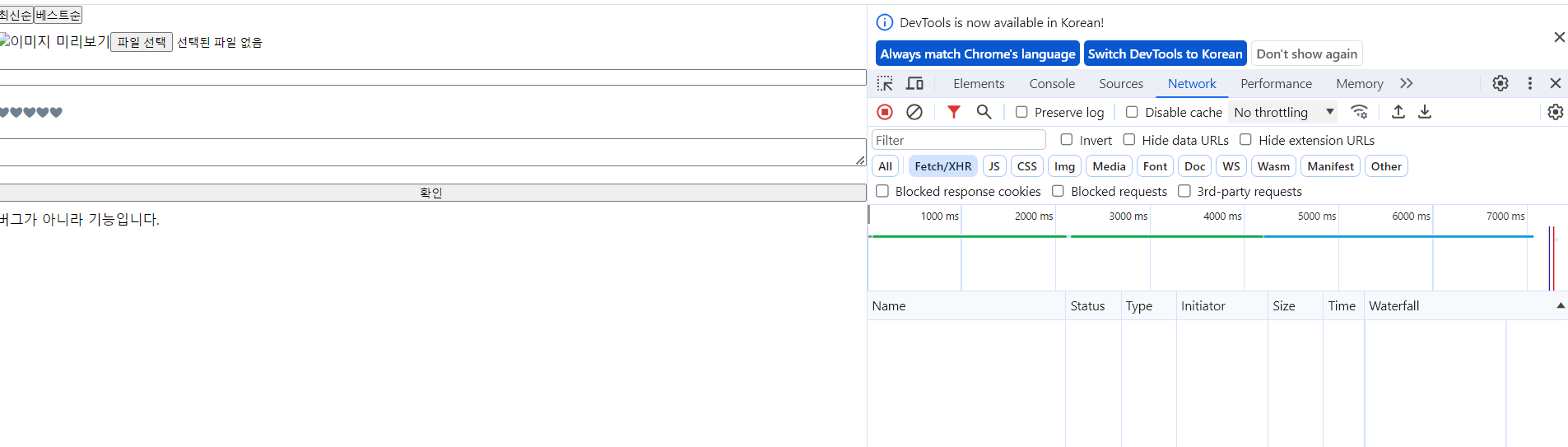Filter requests by Font type

click(x=1155, y=166)
